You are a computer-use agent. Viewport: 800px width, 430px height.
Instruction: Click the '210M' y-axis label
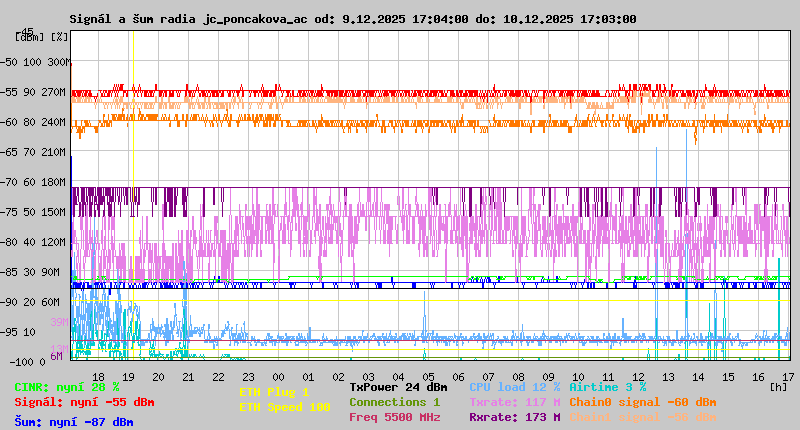point(53,152)
